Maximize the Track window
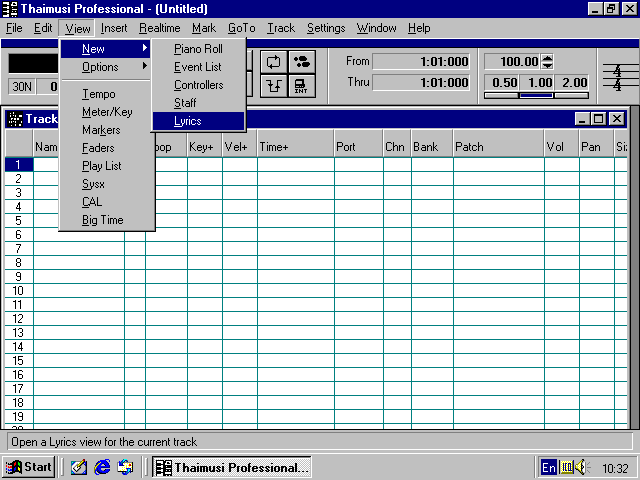The height and width of the screenshot is (480, 640). tap(599, 119)
